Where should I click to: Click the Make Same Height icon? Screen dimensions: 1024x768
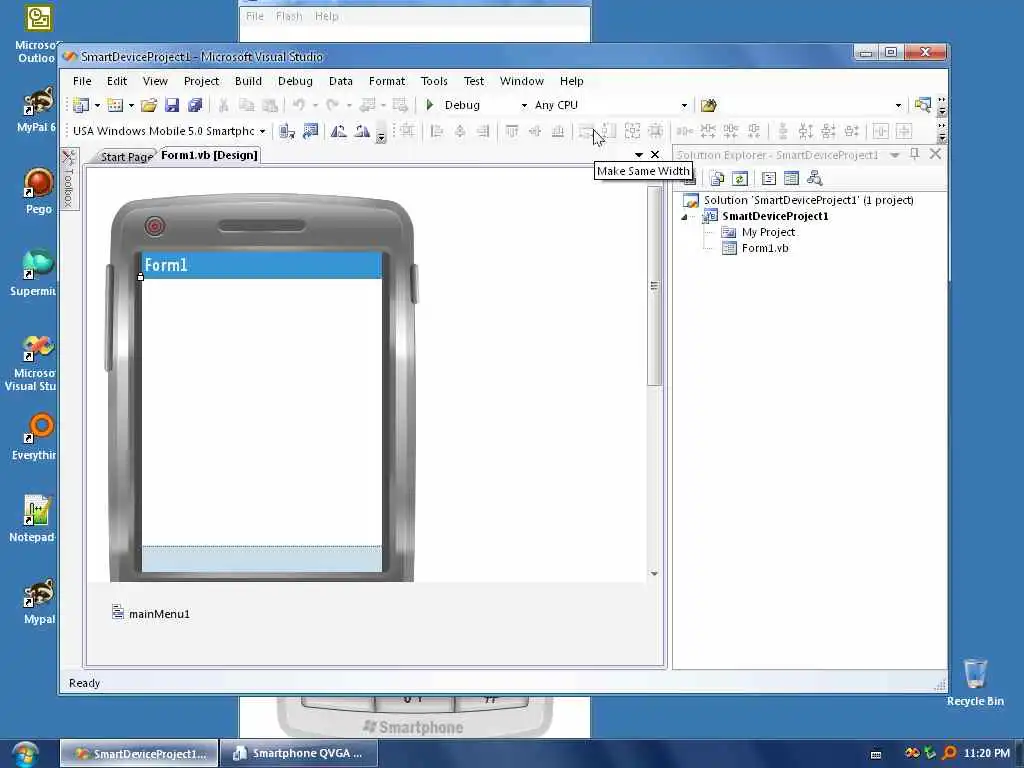tap(609, 131)
